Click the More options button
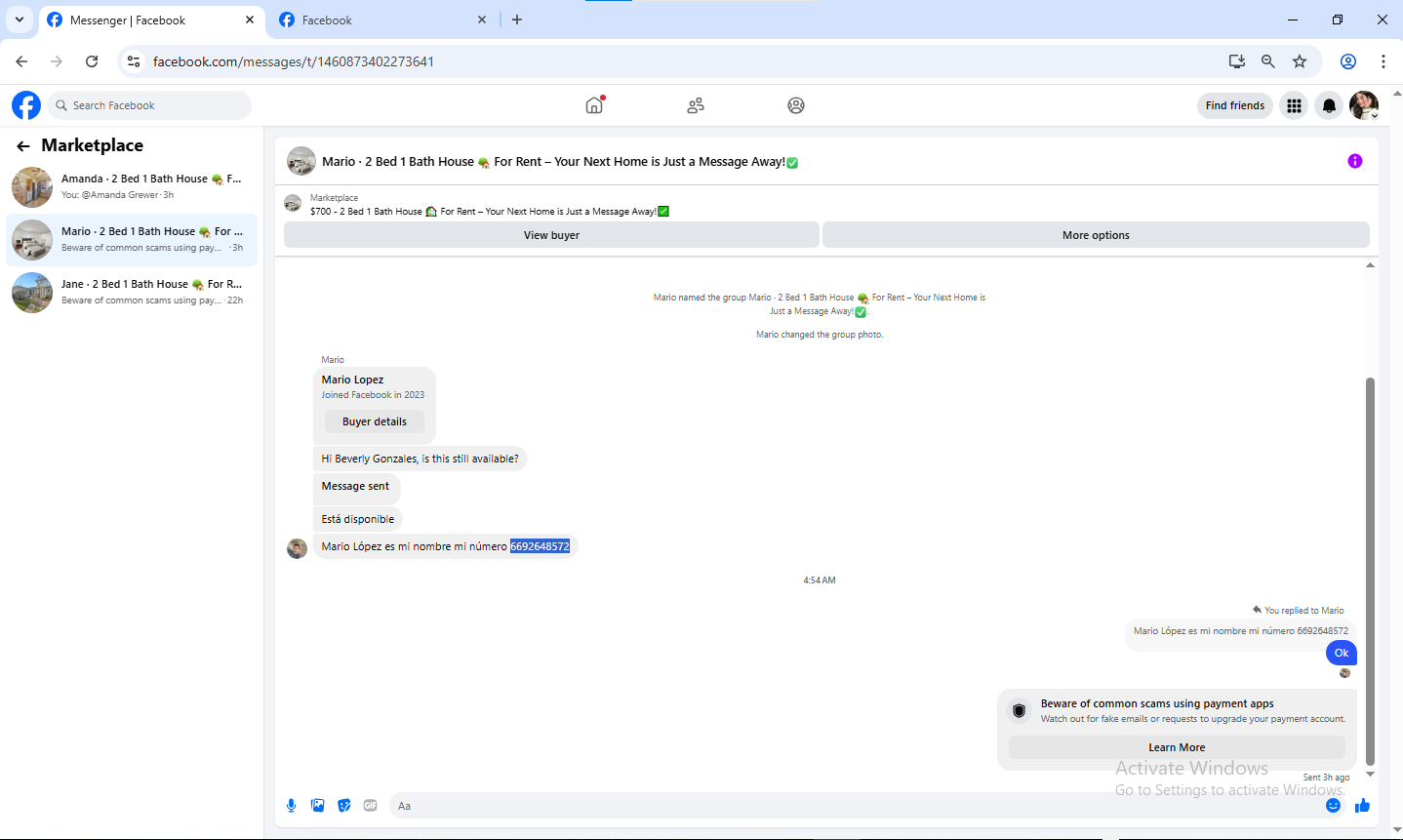This screenshot has height=840, width=1403. pyautogui.click(x=1096, y=235)
